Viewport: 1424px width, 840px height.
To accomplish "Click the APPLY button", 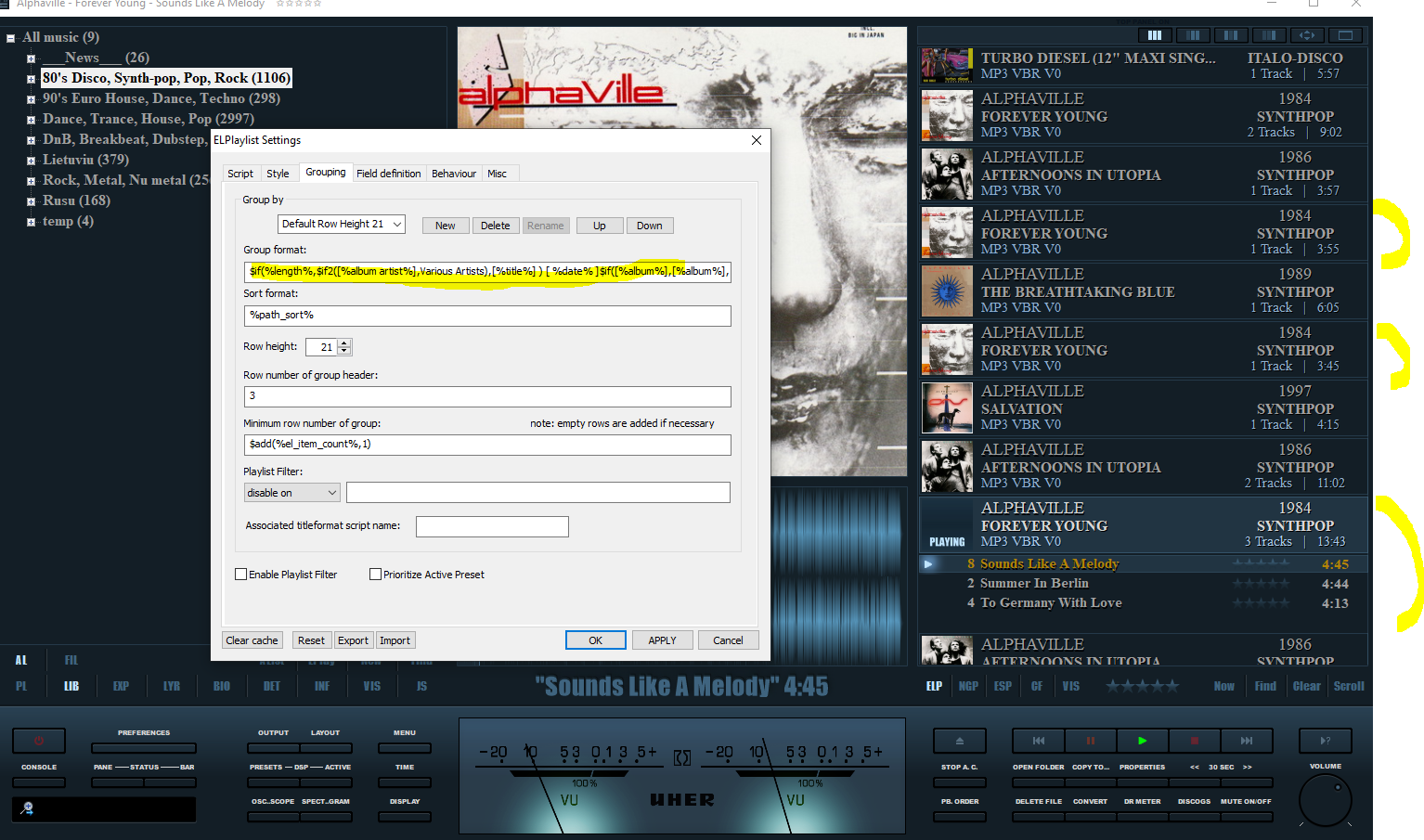I will [662, 640].
